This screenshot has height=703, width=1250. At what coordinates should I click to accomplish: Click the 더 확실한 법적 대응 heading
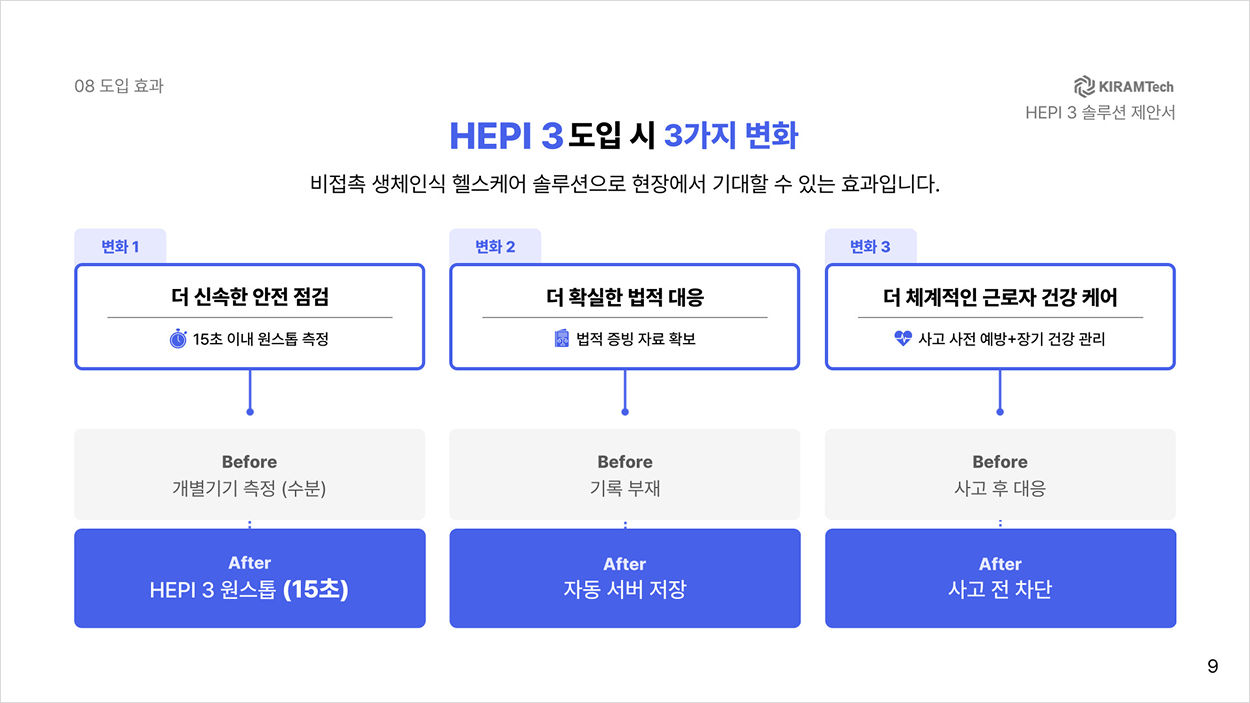point(625,297)
